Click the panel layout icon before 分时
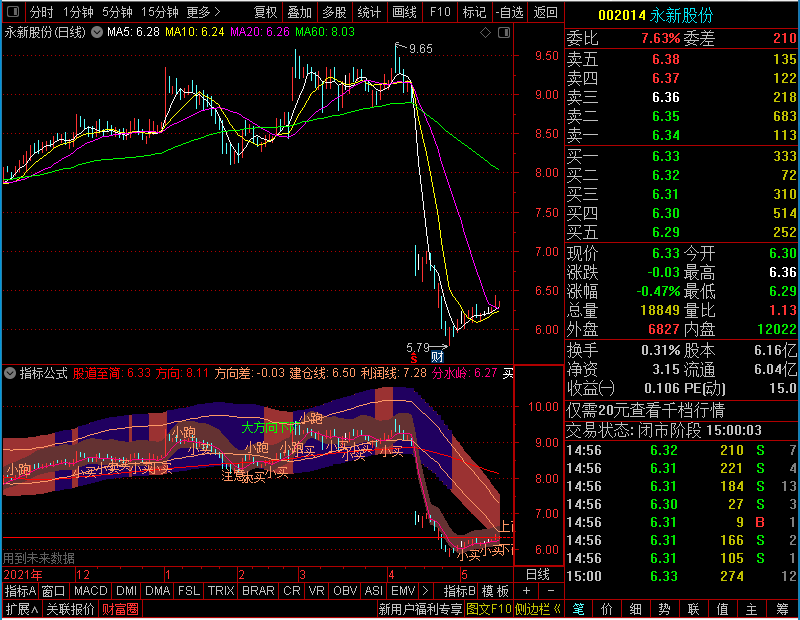Image resolution: width=800 pixels, height=620 pixels. pyautogui.click(x=13, y=12)
